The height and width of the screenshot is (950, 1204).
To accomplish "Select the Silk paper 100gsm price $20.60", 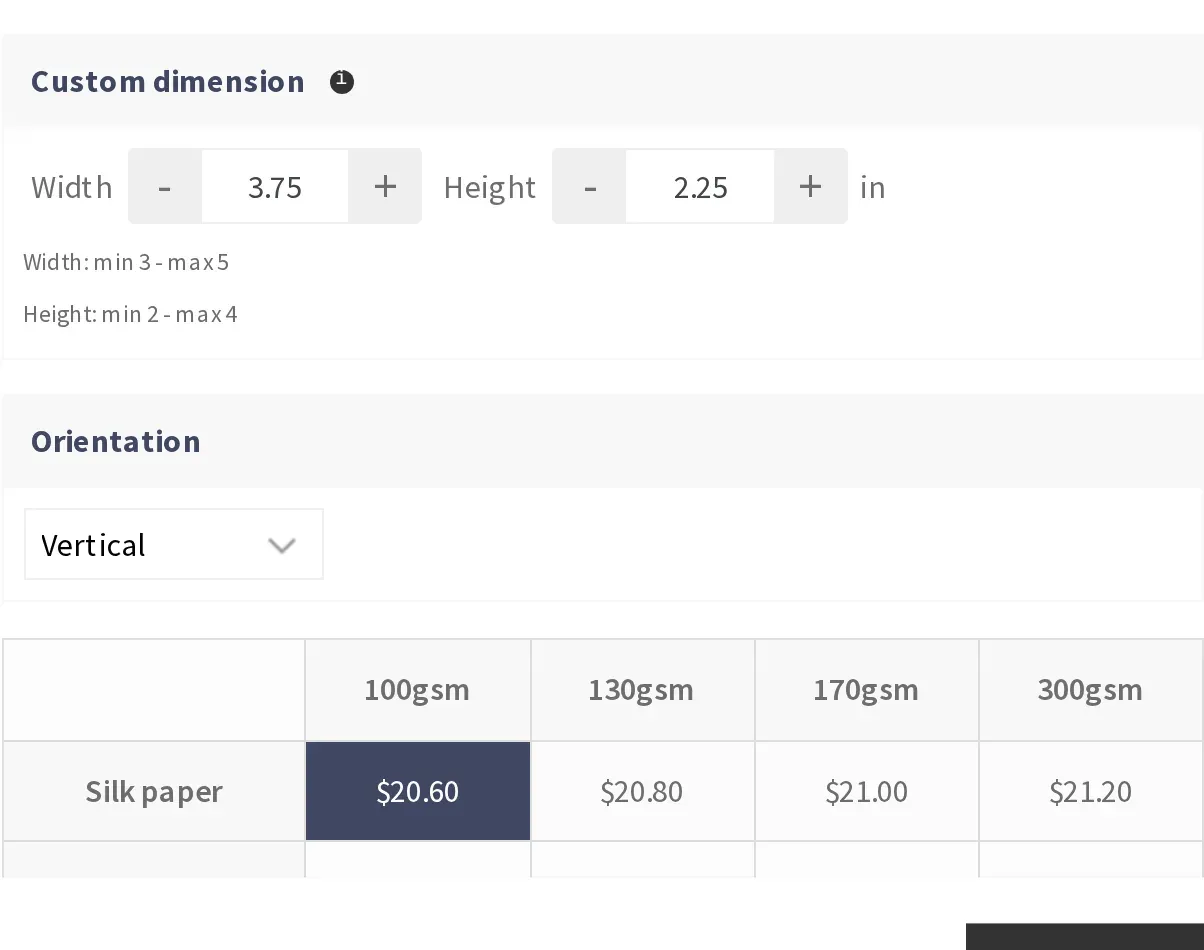I will point(418,791).
